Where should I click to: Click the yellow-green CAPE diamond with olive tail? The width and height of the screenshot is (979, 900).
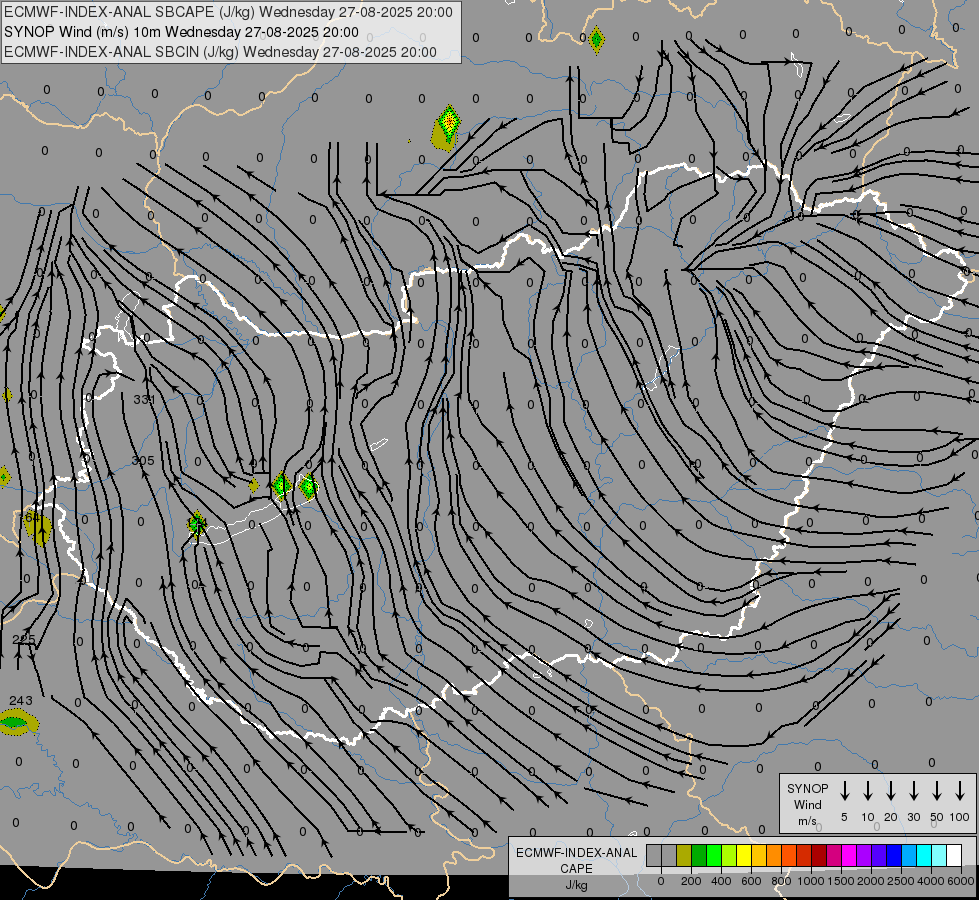(x=446, y=127)
